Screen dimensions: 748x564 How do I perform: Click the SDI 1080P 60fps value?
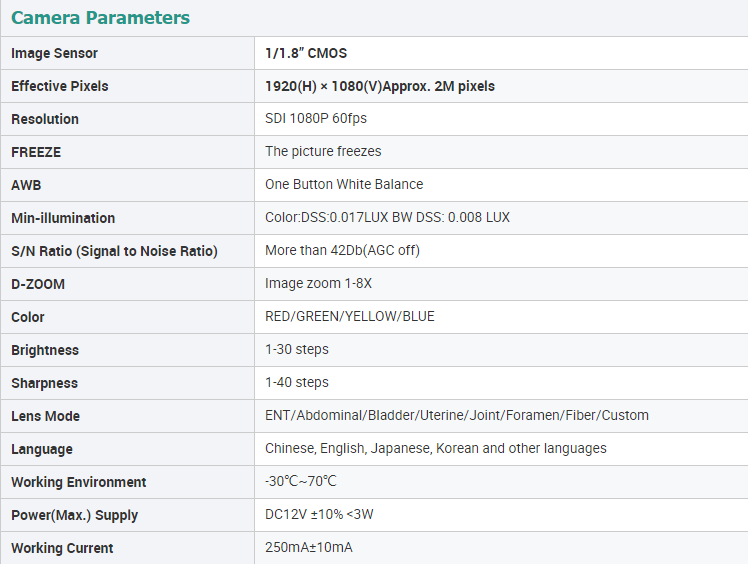pyautogui.click(x=316, y=118)
